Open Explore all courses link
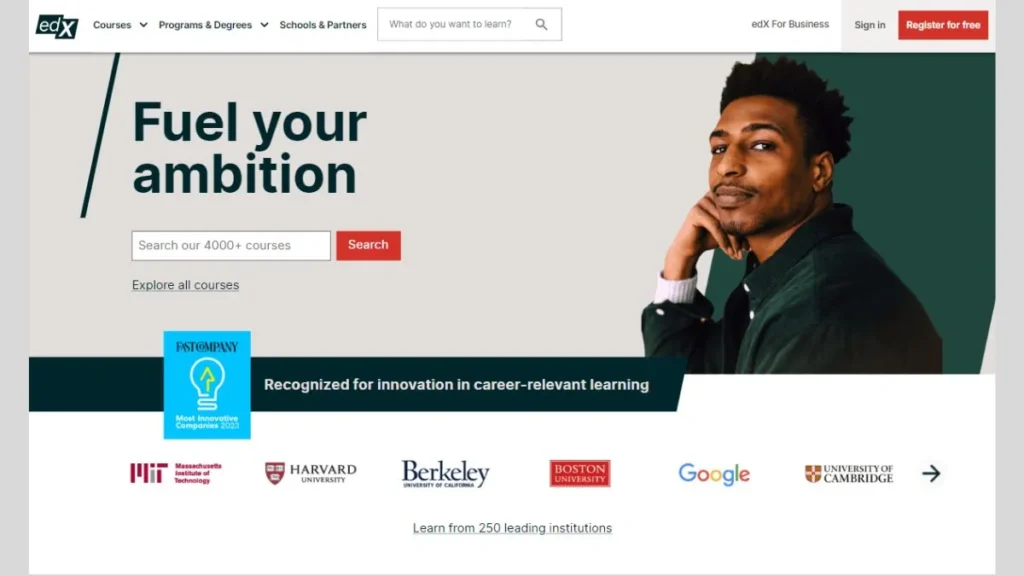 click(185, 285)
